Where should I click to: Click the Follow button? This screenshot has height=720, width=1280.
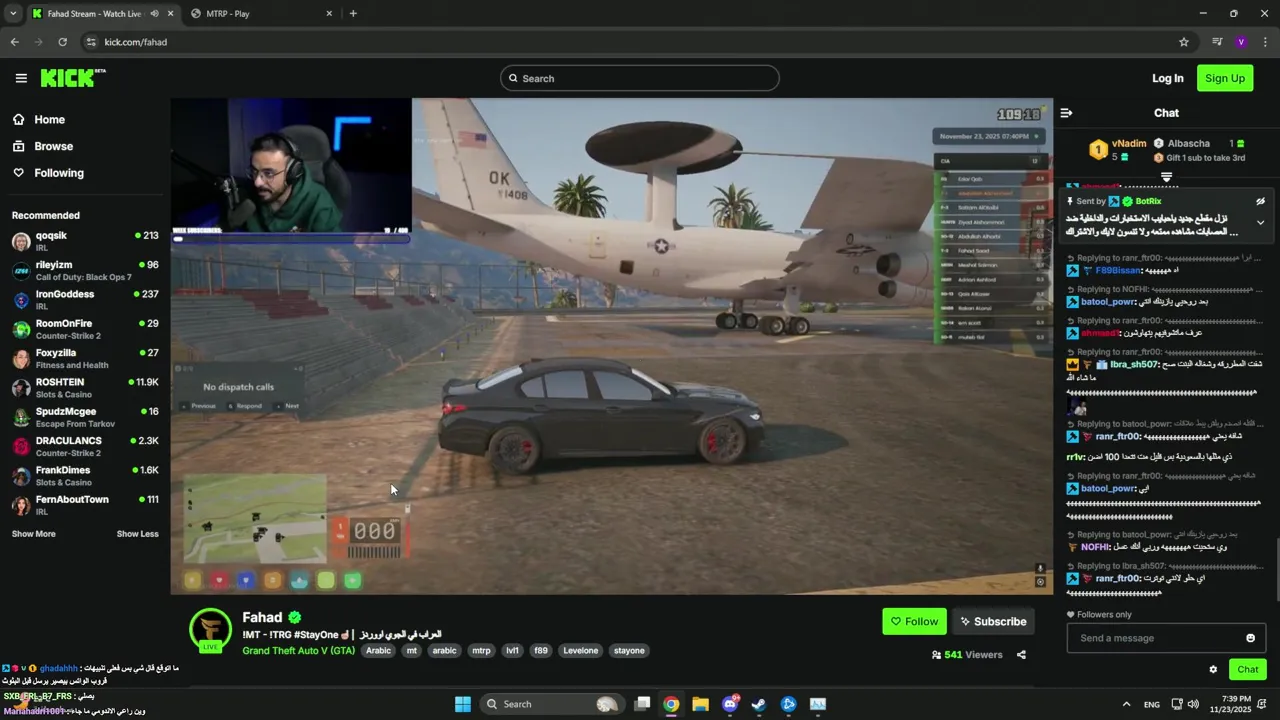click(914, 621)
